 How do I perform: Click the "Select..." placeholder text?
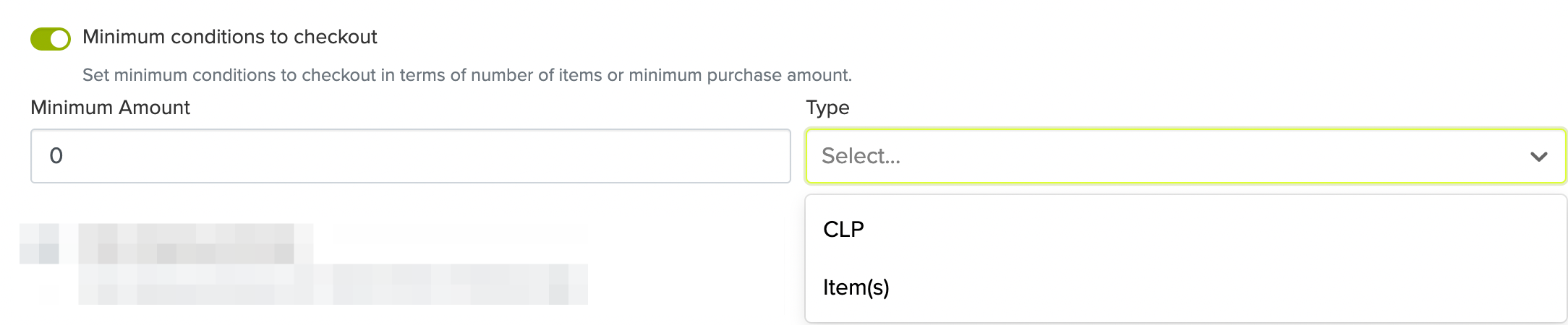point(861,156)
